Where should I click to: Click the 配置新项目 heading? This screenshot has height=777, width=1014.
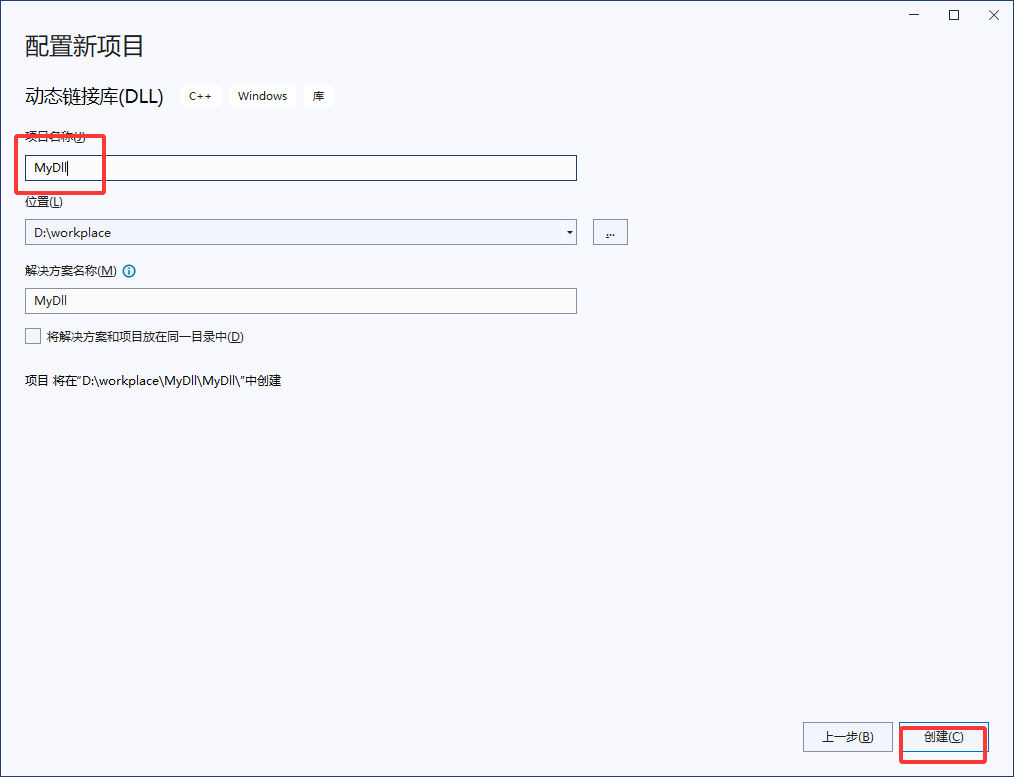pos(84,46)
